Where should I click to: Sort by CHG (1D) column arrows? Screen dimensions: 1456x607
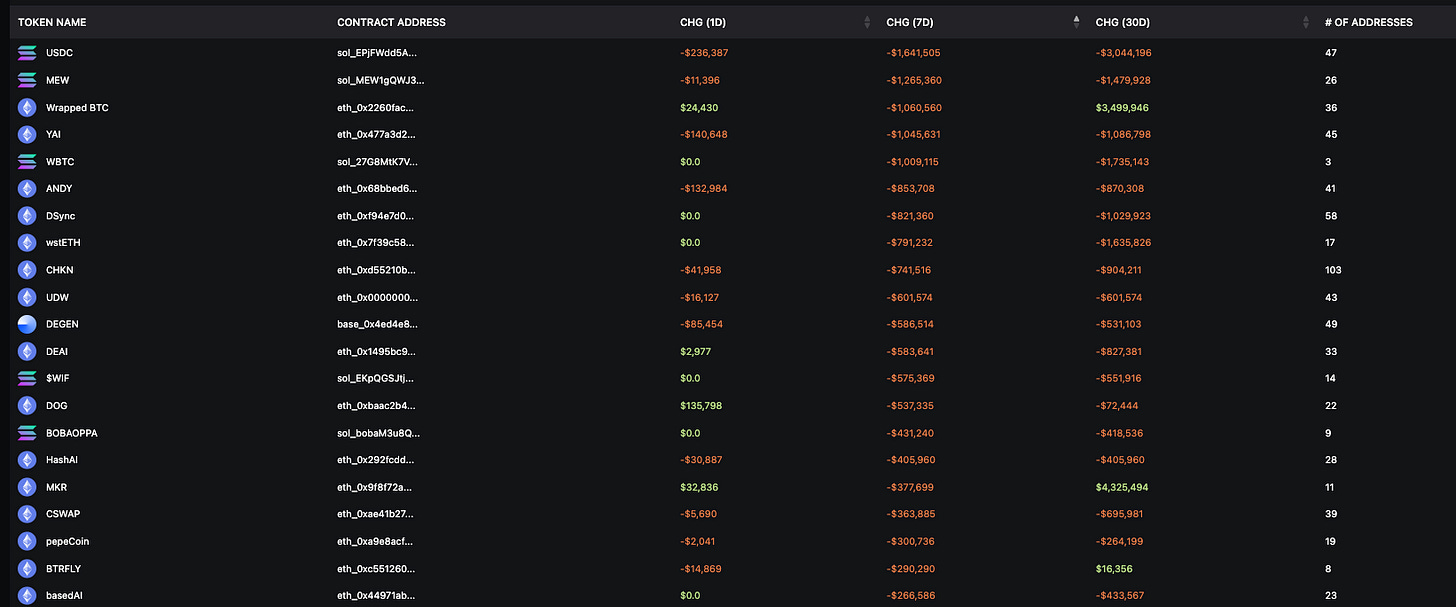coord(867,22)
